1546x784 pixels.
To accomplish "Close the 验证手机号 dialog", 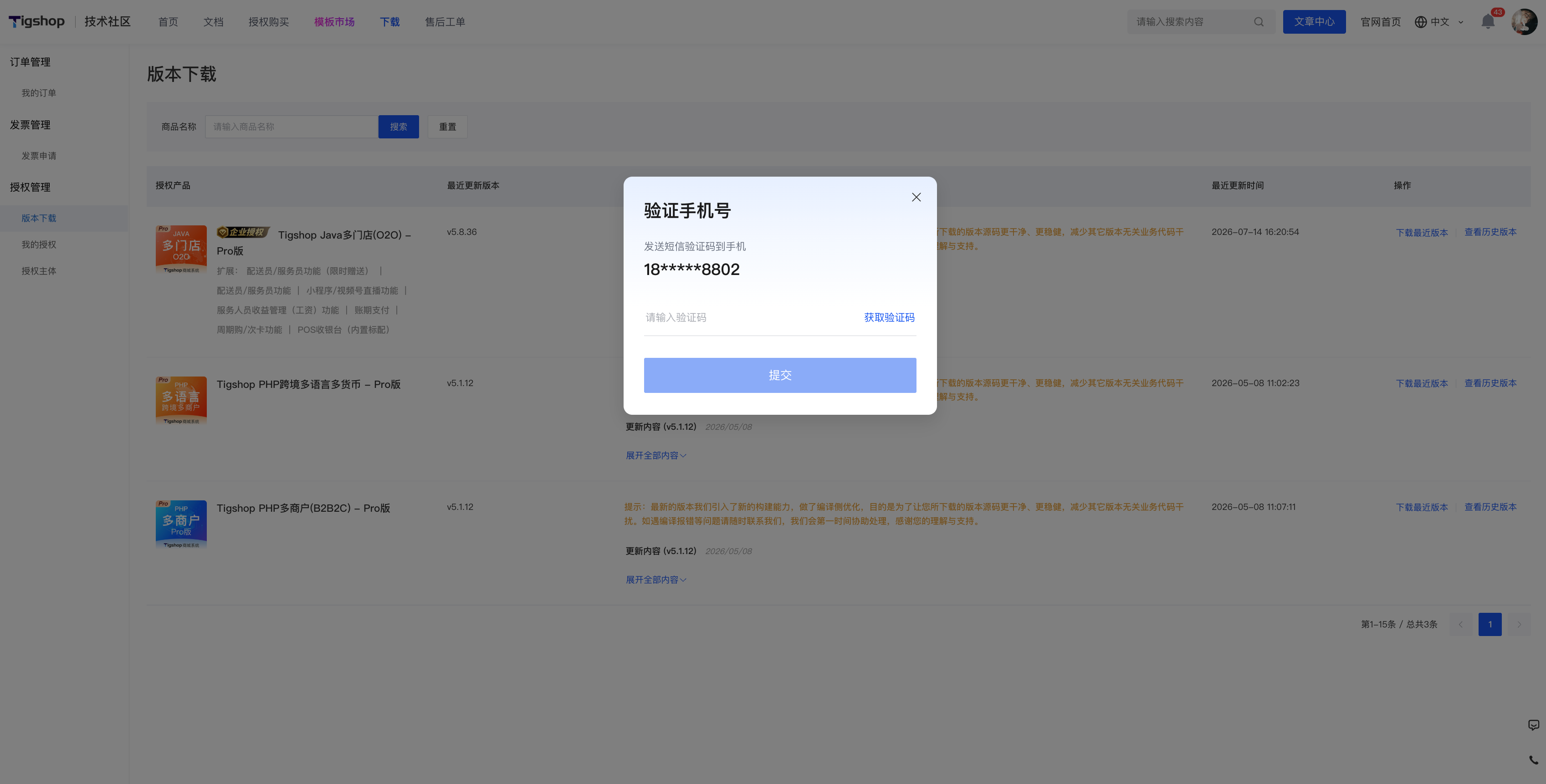I will 916,197.
